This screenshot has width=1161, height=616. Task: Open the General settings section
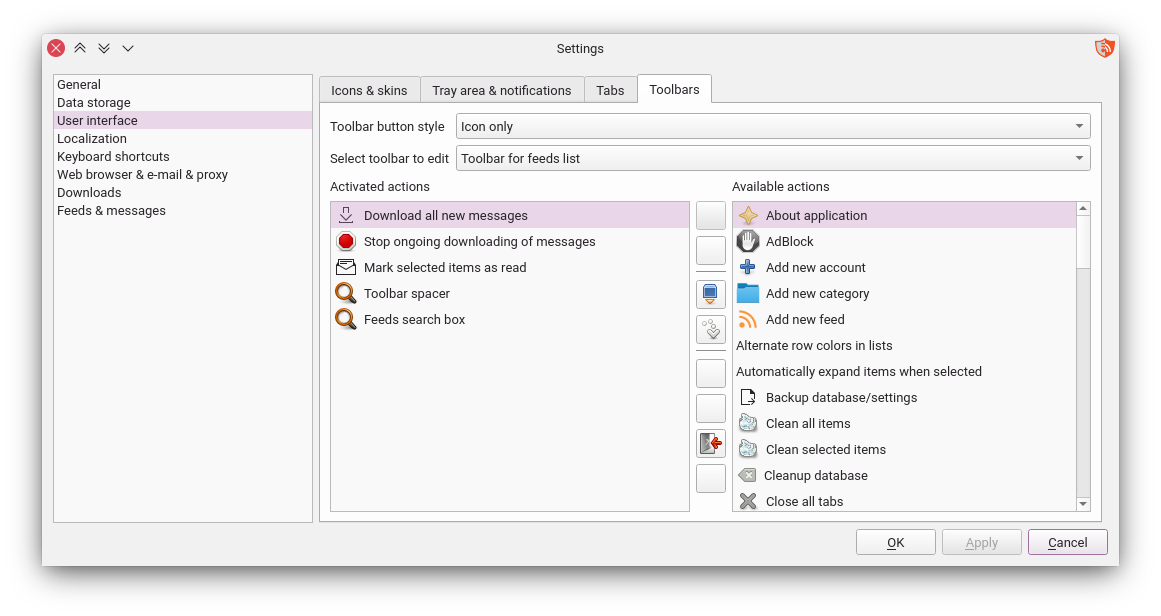183,84
